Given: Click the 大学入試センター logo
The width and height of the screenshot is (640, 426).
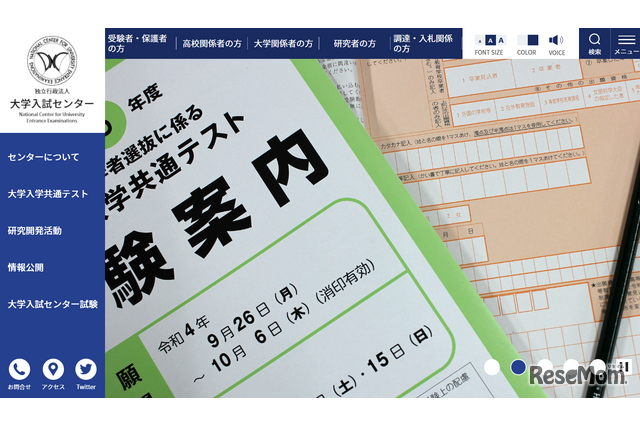Looking at the screenshot, I should tap(52, 80).
